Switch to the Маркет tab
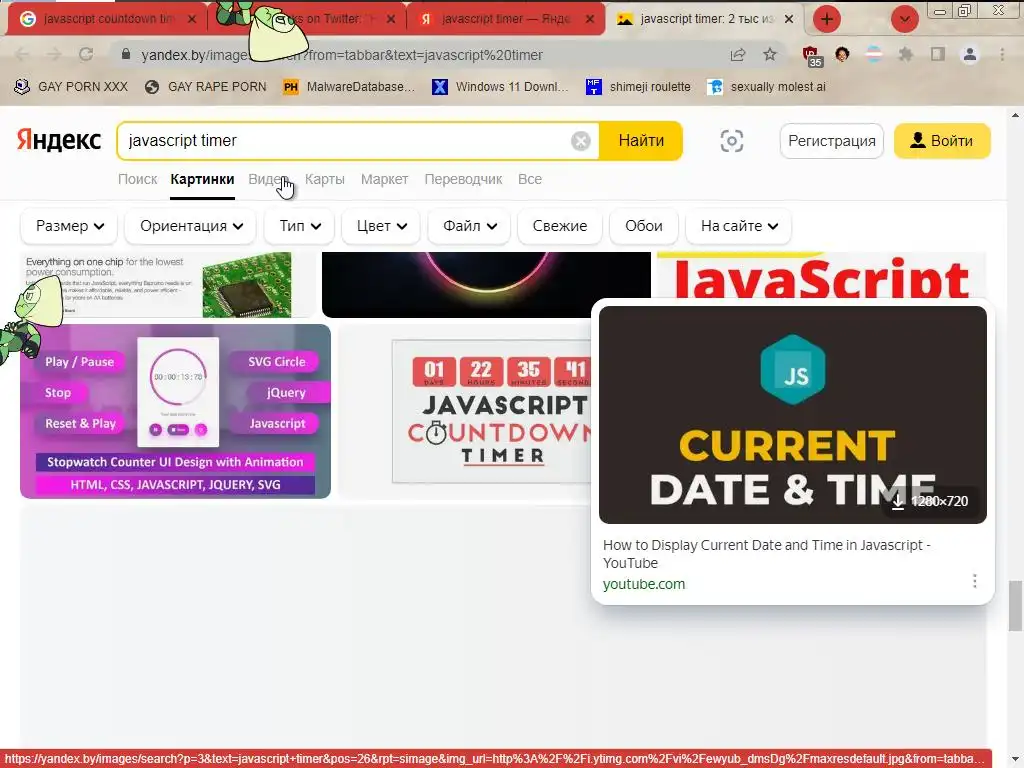This screenshot has width=1024, height=768. click(x=385, y=180)
